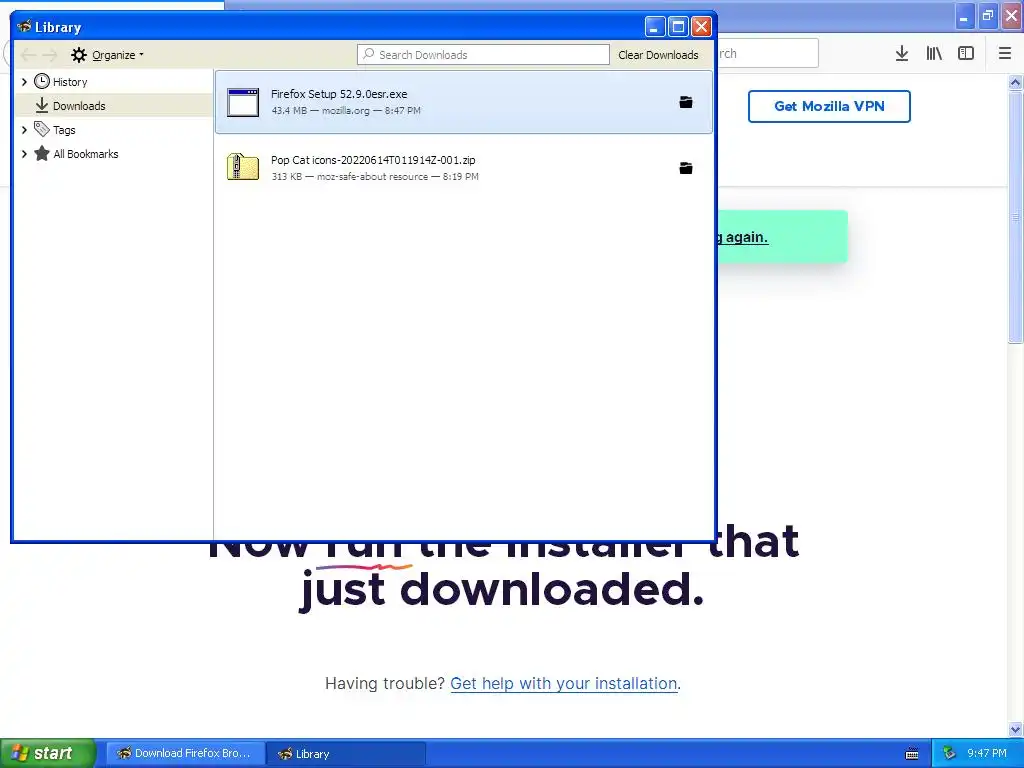
Task: Click browser page scrollbar down arrow
Action: pos(1015,729)
